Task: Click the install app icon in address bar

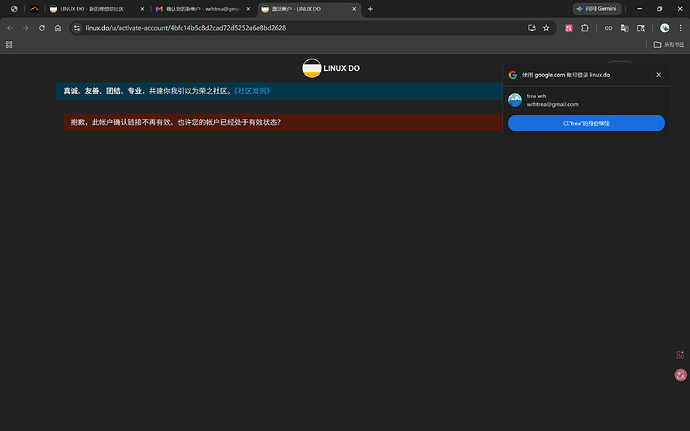Action: [x=532, y=28]
